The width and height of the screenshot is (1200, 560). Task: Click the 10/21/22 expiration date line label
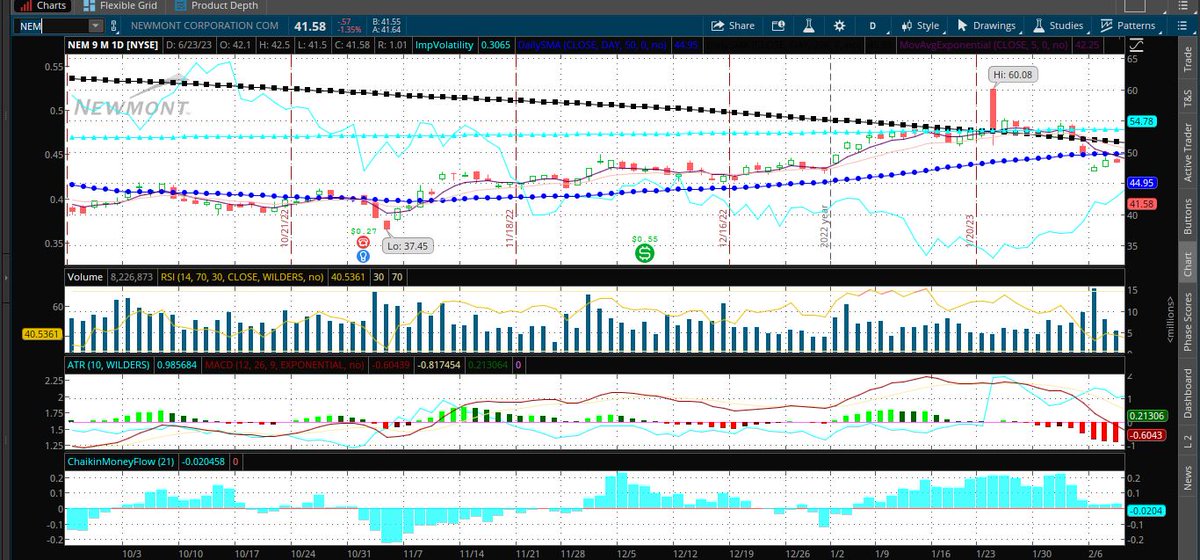click(284, 227)
